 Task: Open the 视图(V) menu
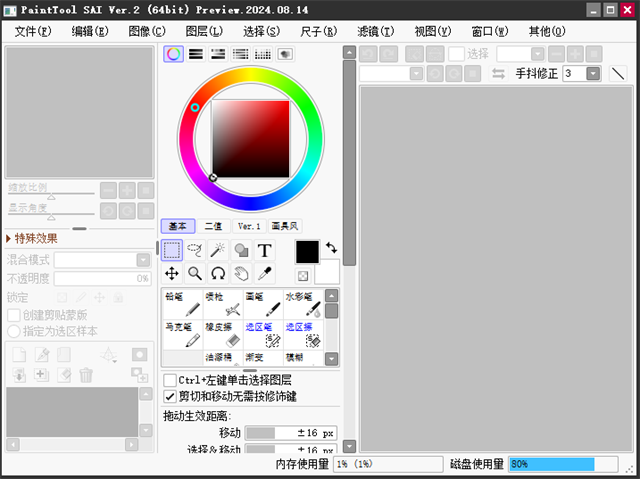pos(433,31)
